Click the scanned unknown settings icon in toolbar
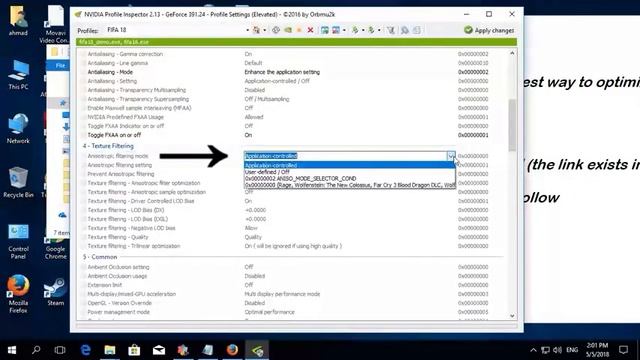Viewport: 640px width, 360px height. point(417,30)
